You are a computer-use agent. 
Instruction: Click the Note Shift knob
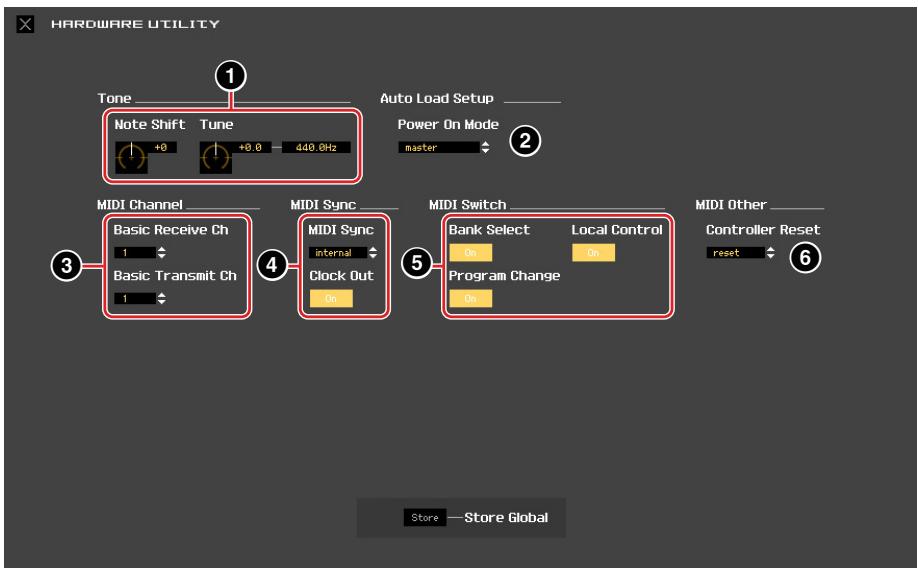tap(131, 157)
